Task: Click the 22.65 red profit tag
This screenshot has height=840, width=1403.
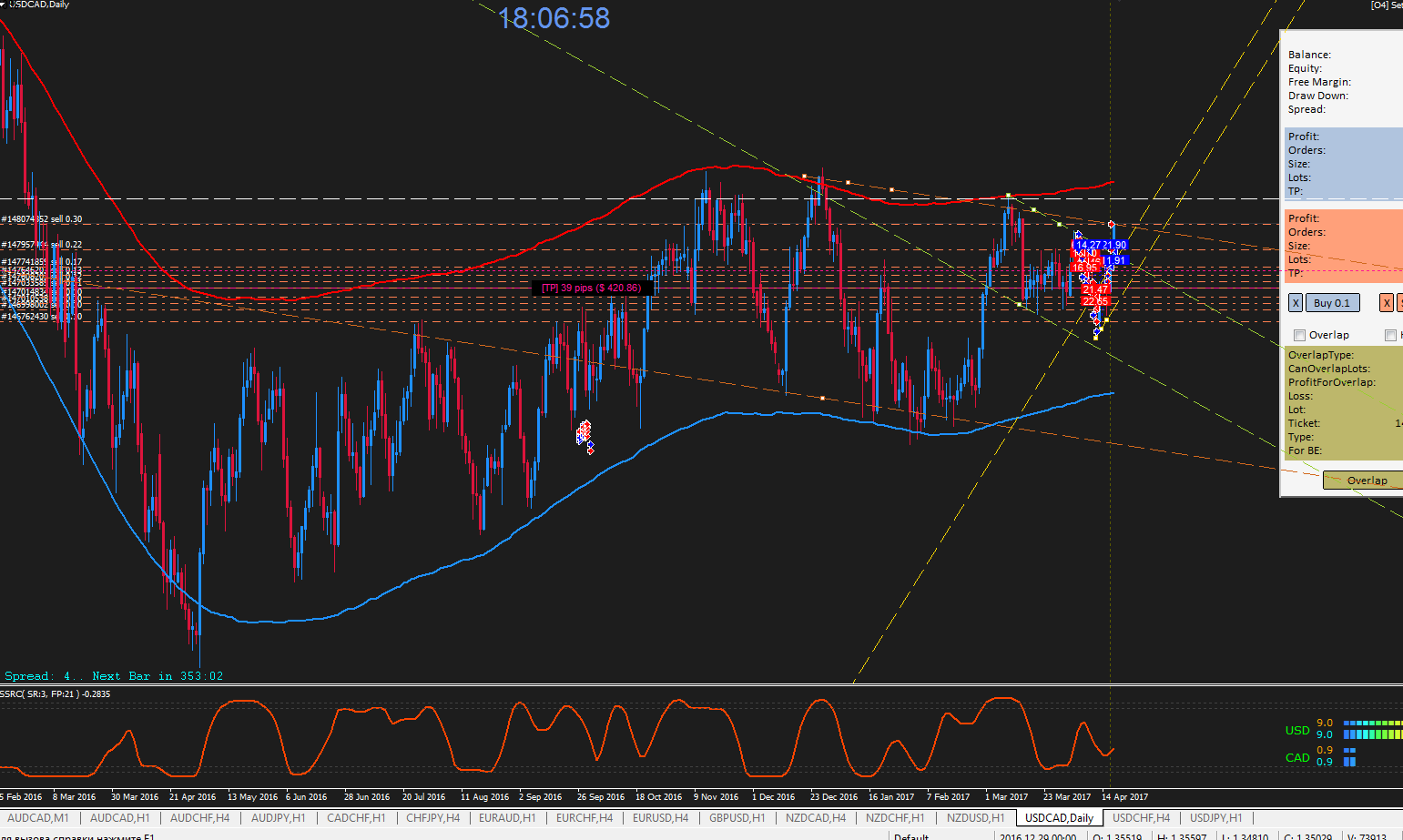Action: (x=1095, y=301)
